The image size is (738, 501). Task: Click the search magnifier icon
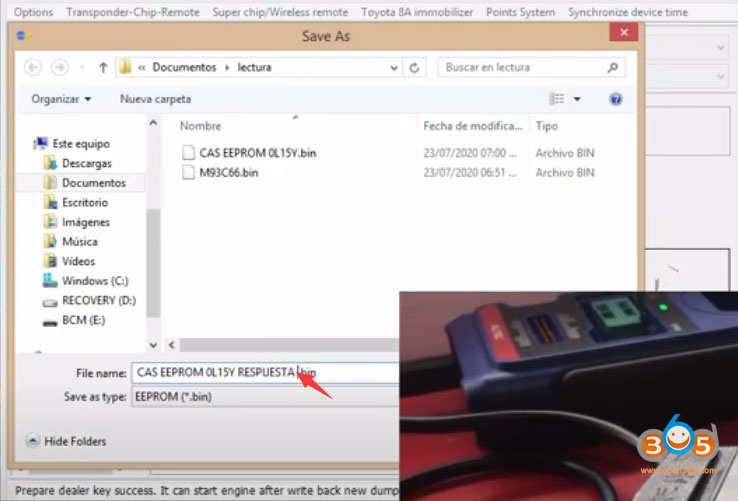pos(614,68)
